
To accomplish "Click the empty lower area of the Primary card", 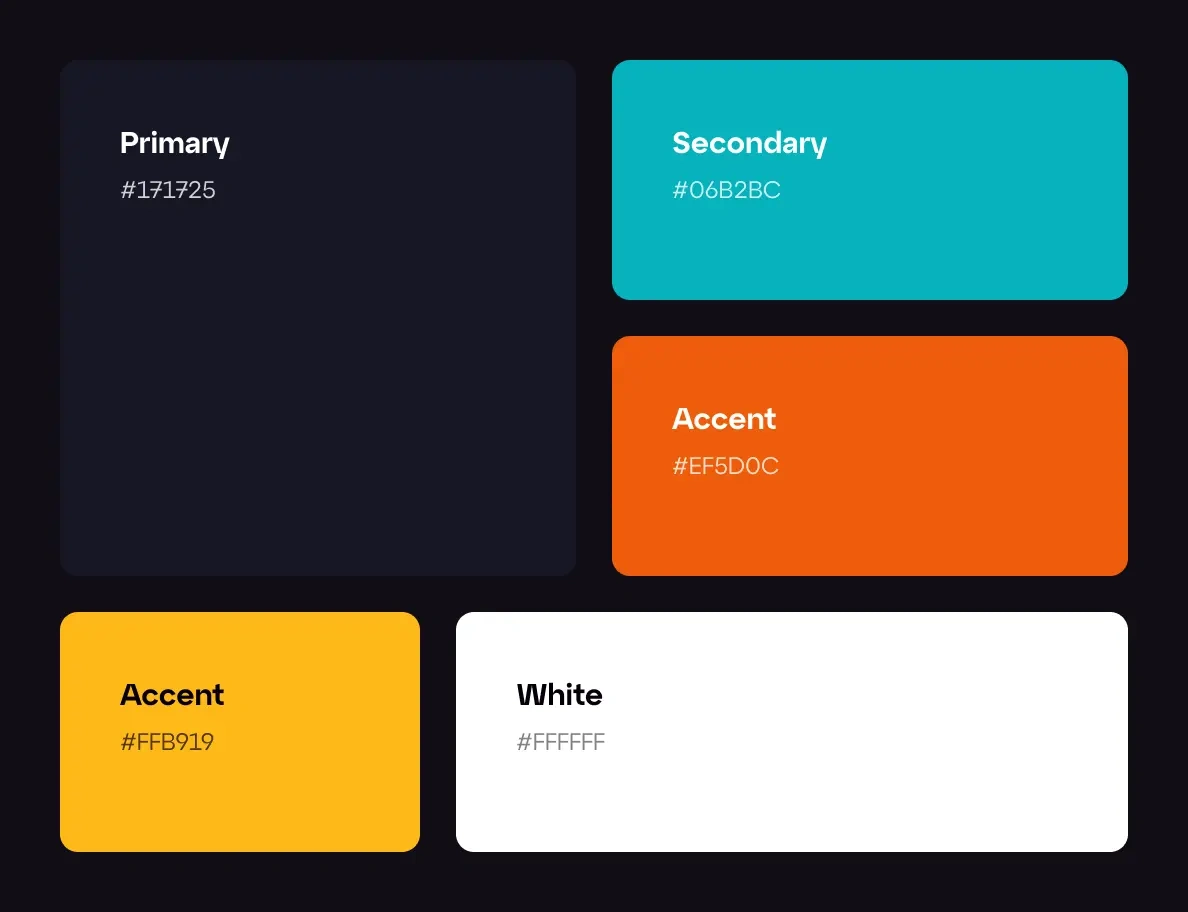I will [x=317, y=450].
